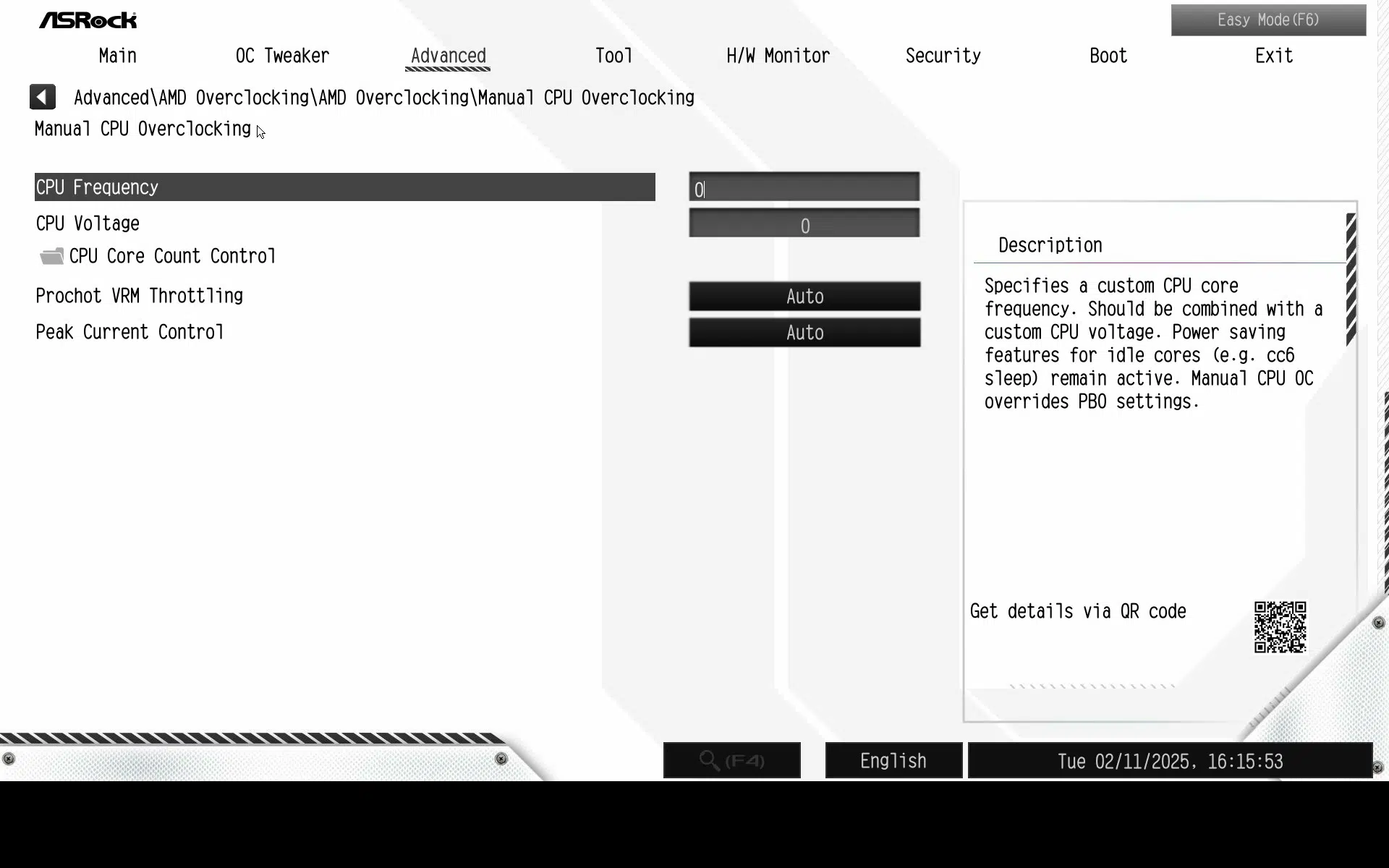1389x868 pixels.
Task: Click the QR code image
Action: [x=1280, y=626]
